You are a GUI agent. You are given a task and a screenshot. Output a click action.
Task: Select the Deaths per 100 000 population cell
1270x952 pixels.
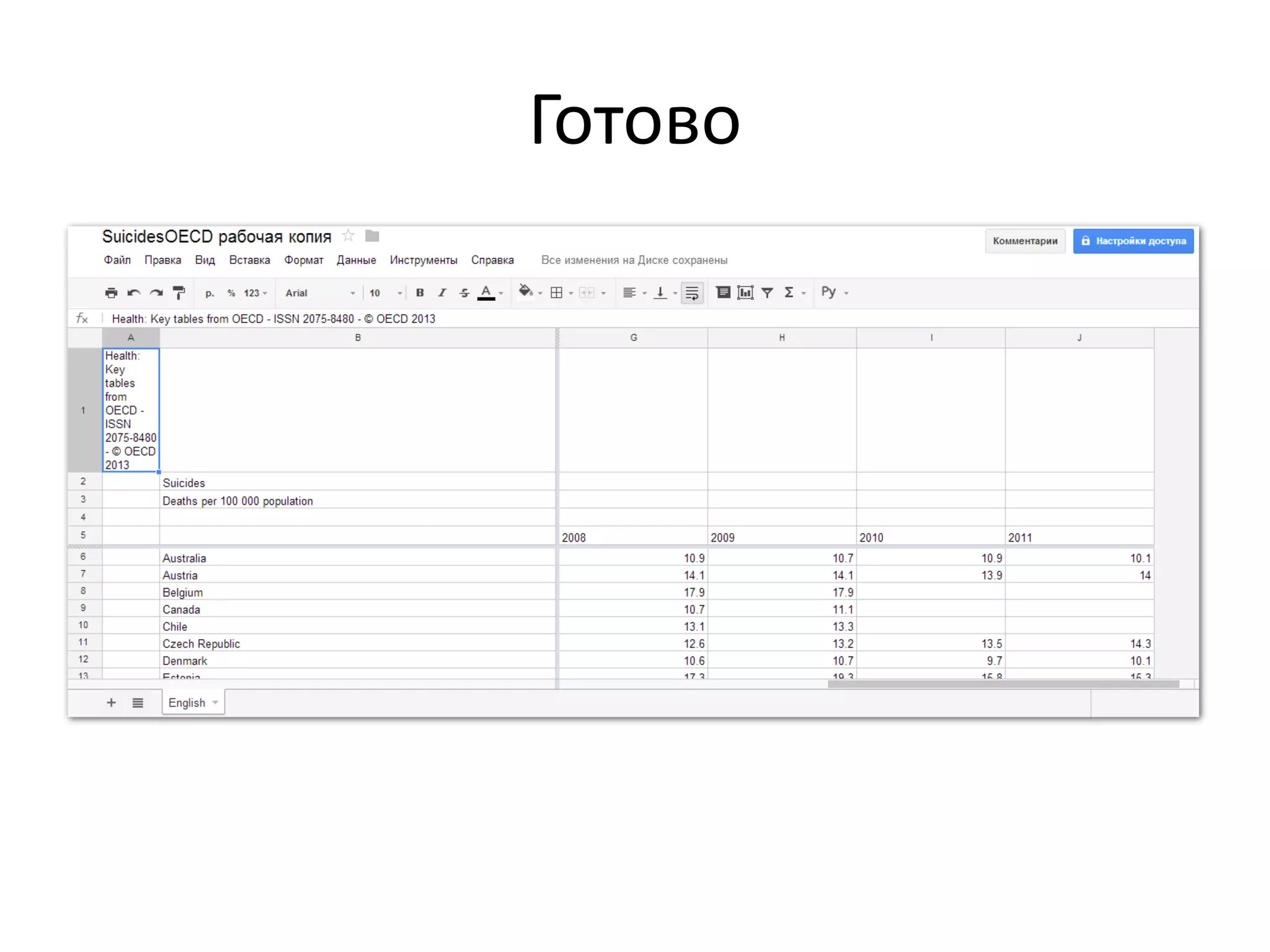tap(358, 500)
